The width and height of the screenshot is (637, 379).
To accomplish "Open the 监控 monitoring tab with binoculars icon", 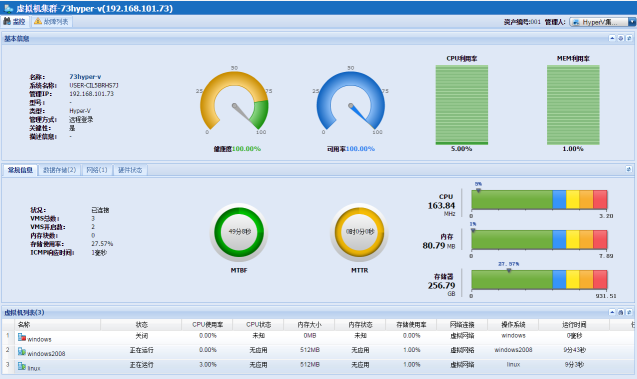I will [15, 22].
